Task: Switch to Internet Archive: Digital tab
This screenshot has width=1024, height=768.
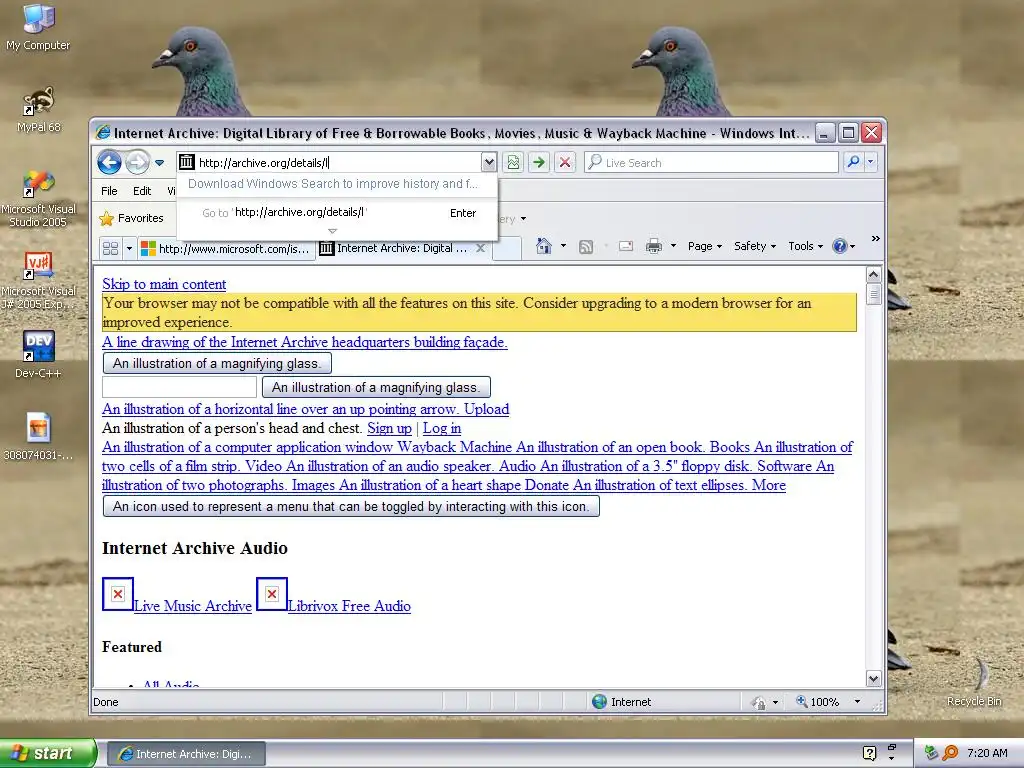Action: 395,248
